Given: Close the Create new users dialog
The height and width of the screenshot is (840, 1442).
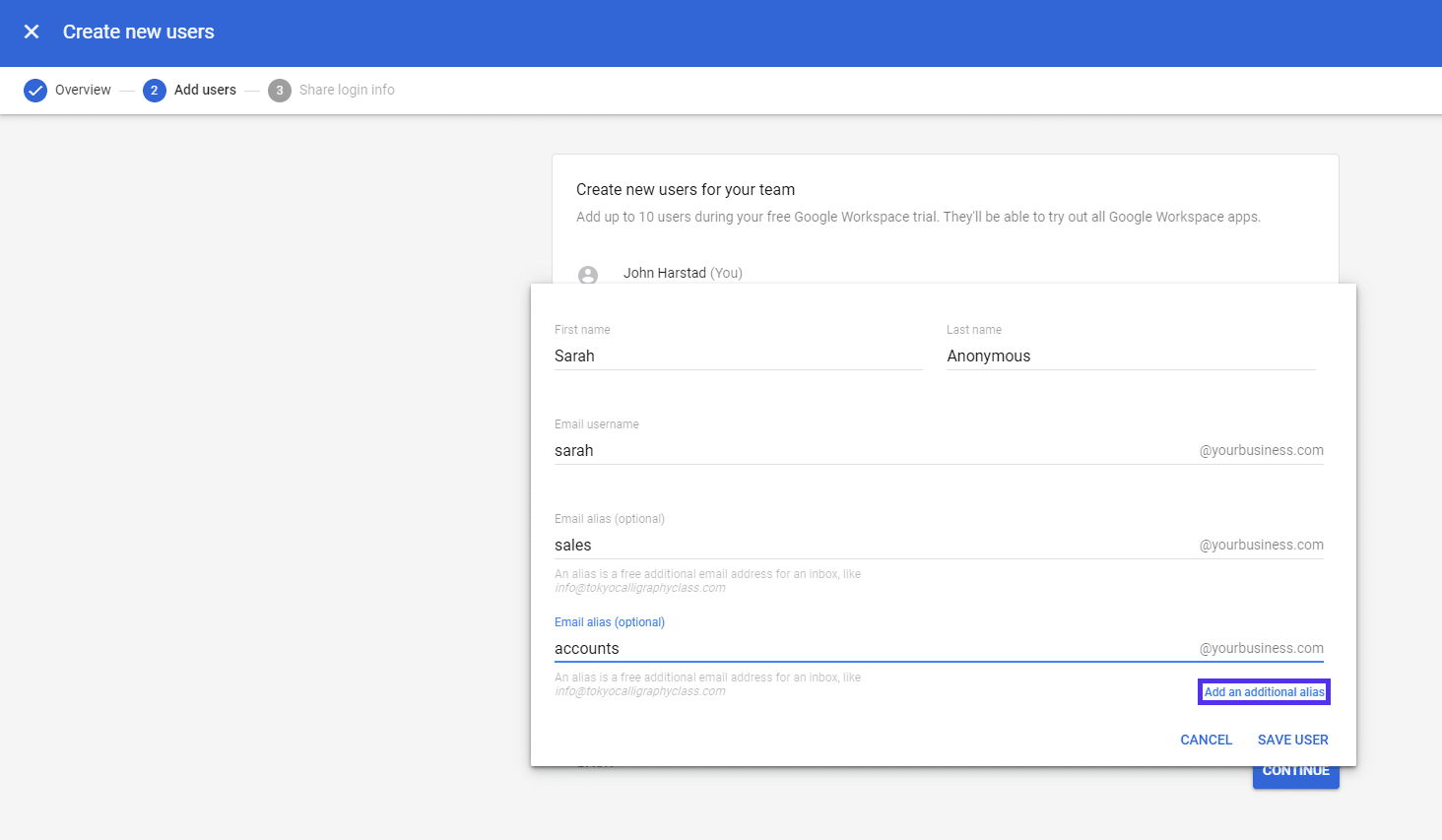Looking at the screenshot, I should (x=32, y=32).
